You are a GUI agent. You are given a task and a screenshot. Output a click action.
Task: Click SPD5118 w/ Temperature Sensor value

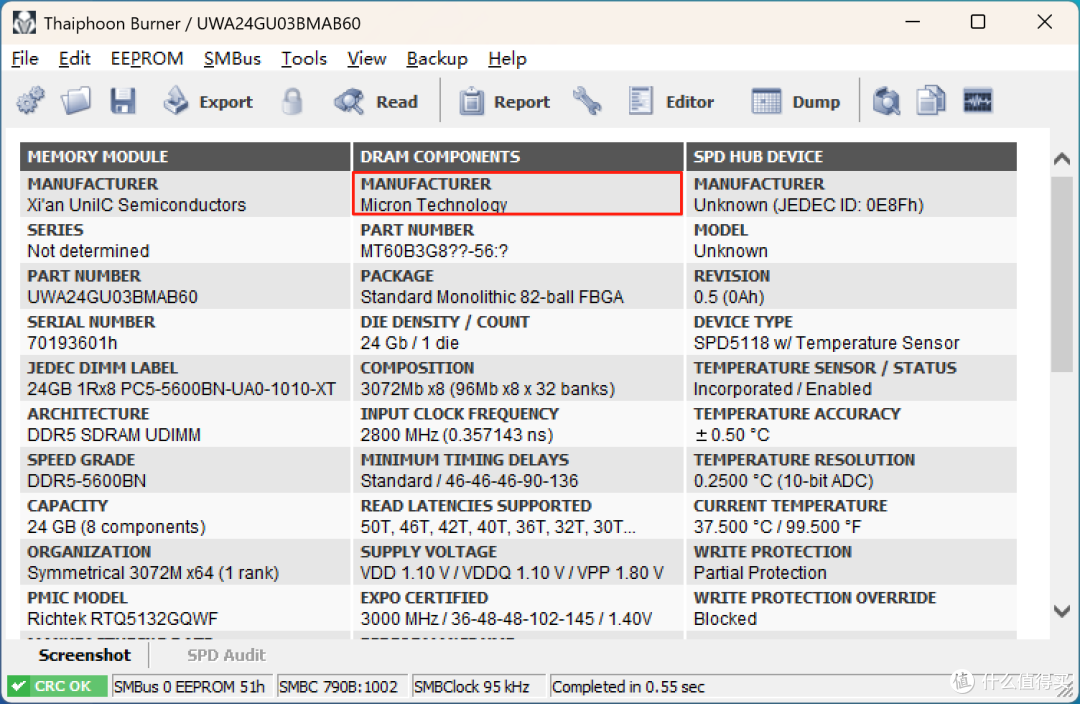click(x=827, y=343)
